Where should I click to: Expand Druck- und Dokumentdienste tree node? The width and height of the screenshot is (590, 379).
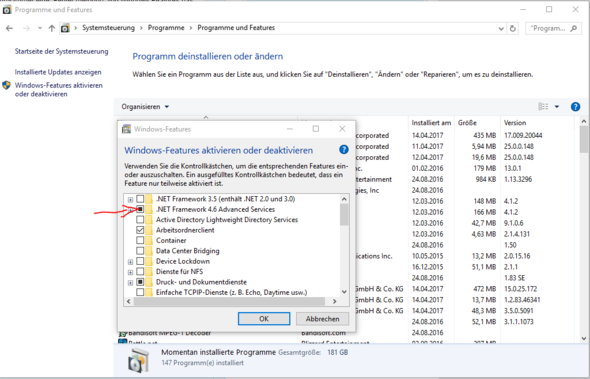coord(130,282)
